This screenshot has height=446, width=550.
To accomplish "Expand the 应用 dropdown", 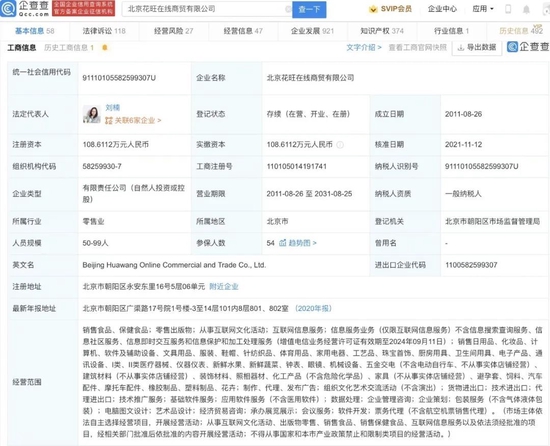I will pyautogui.click(x=483, y=9).
